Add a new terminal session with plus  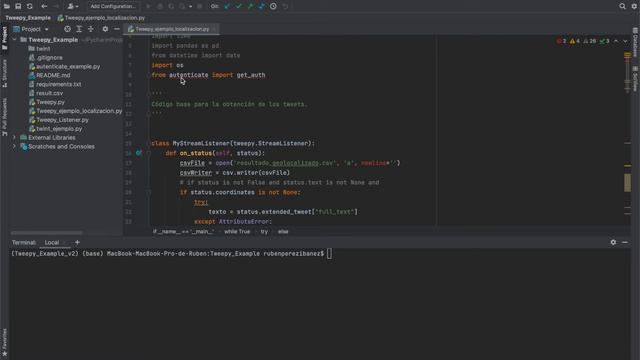pyautogui.click(x=77, y=242)
